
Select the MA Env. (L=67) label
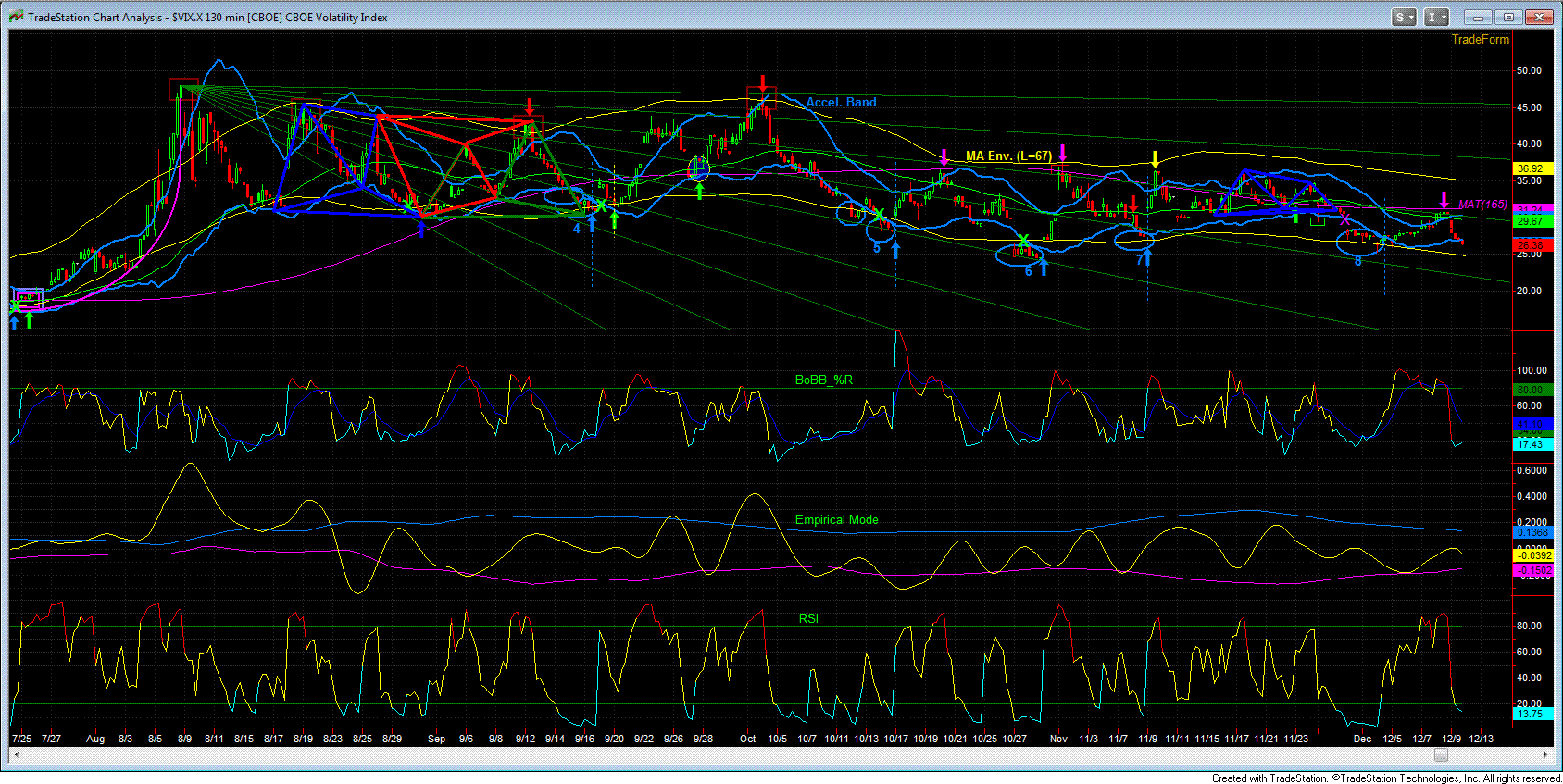click(1008, 156)
